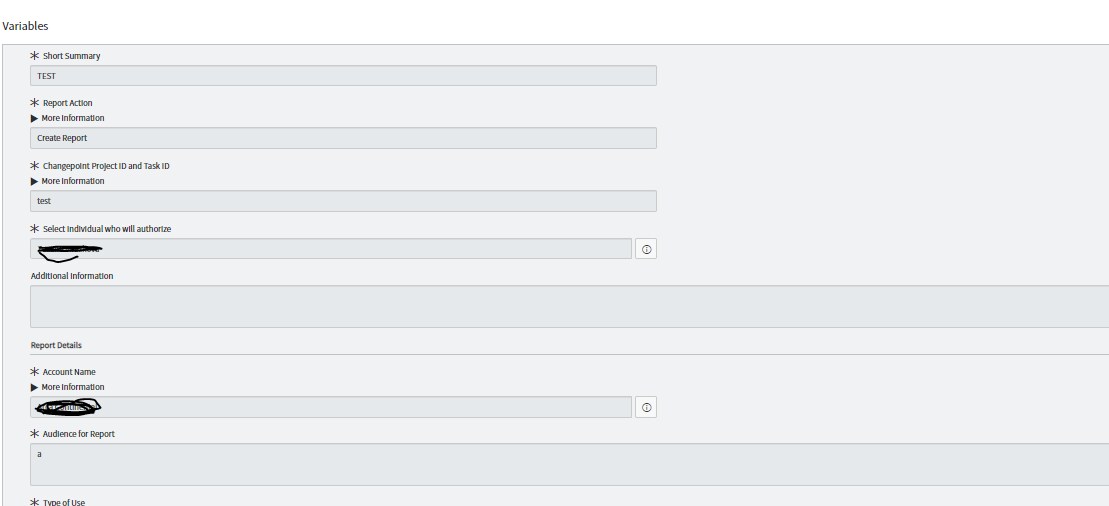The width and height of the screenshot is (1109, 506).
Task: Expand More Information under Account Name
Action: [x=68, y=387]
